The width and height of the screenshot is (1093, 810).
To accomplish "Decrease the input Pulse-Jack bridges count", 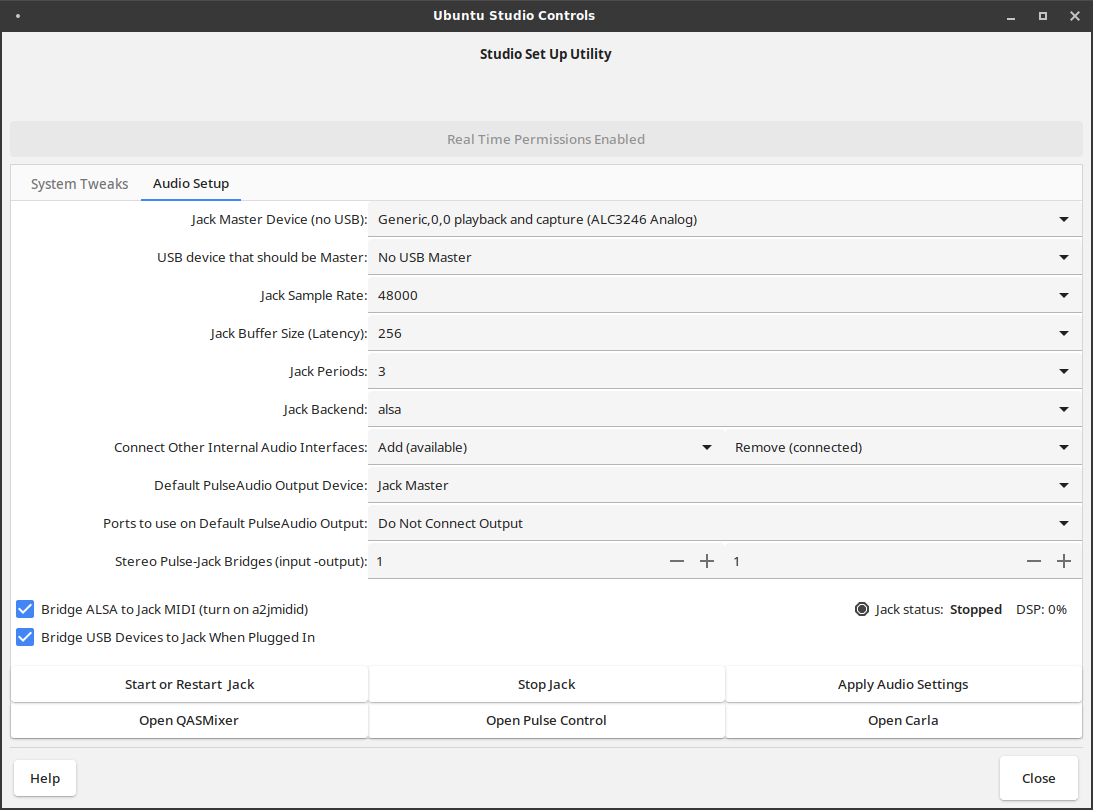I will pos(677,561).
